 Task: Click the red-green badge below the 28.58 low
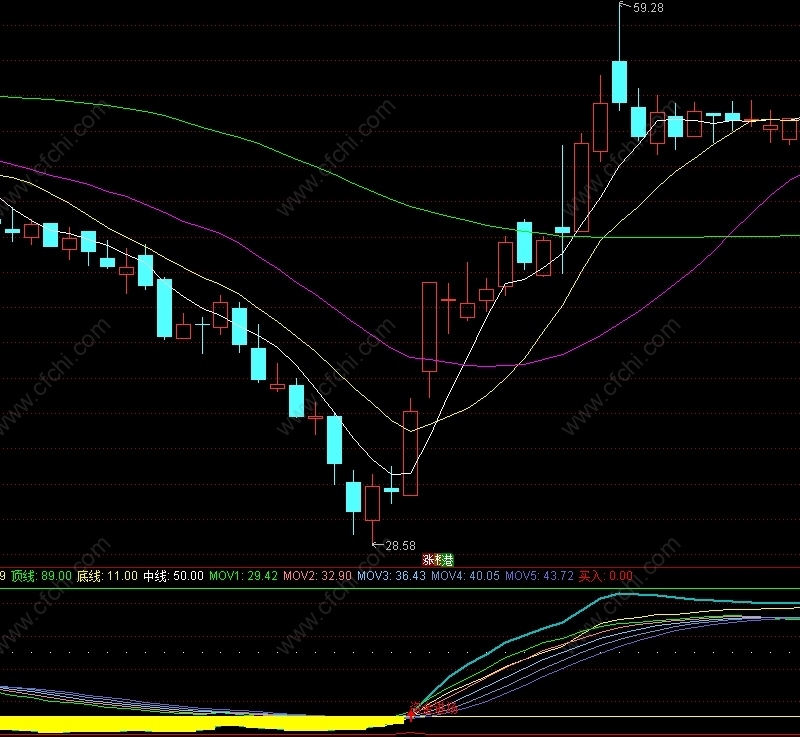(438, 560)
